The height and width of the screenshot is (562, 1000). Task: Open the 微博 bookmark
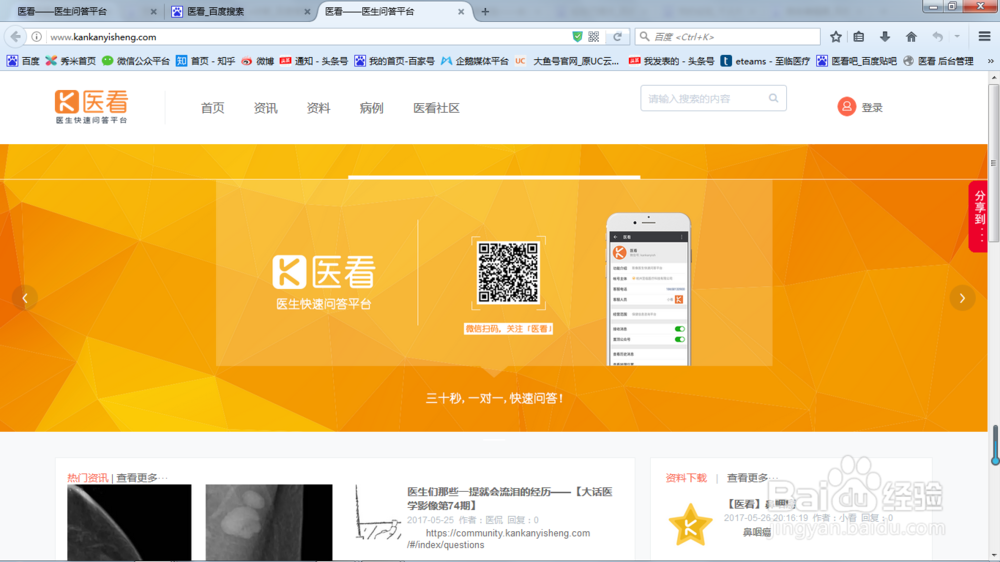point(258,61)
